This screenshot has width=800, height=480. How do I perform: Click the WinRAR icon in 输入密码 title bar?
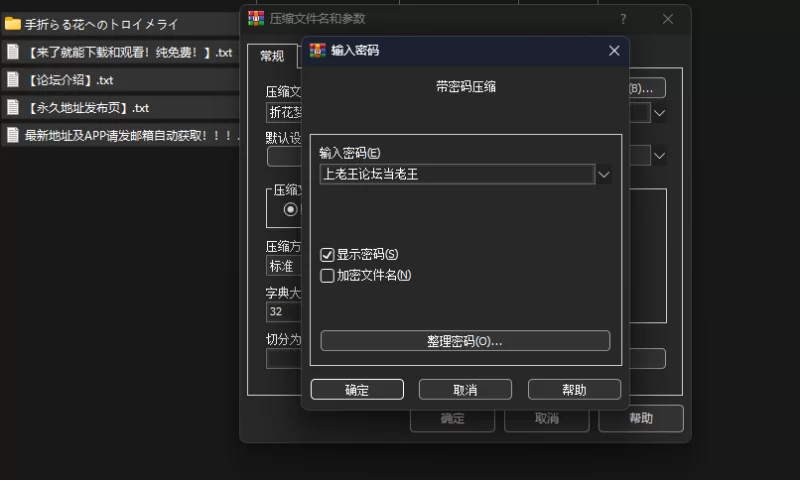pos(317,50)
